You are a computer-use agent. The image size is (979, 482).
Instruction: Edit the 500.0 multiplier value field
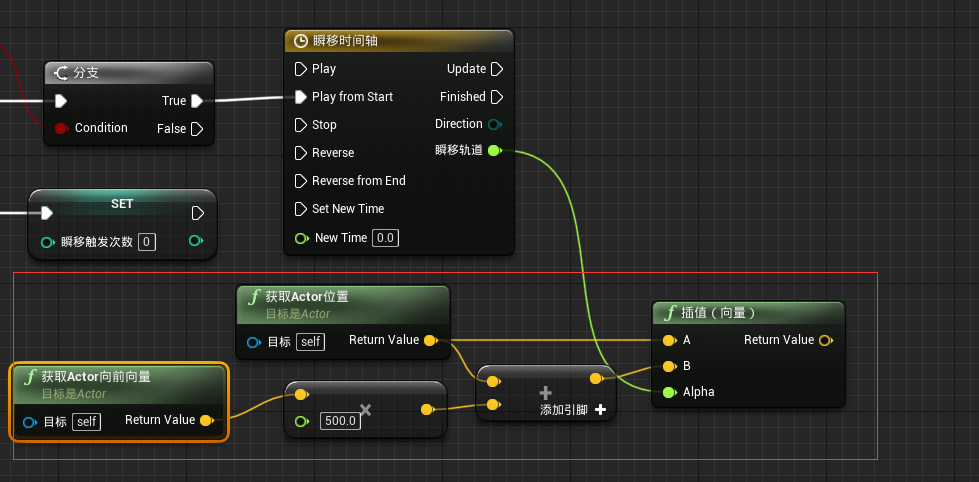click(340, 421)
